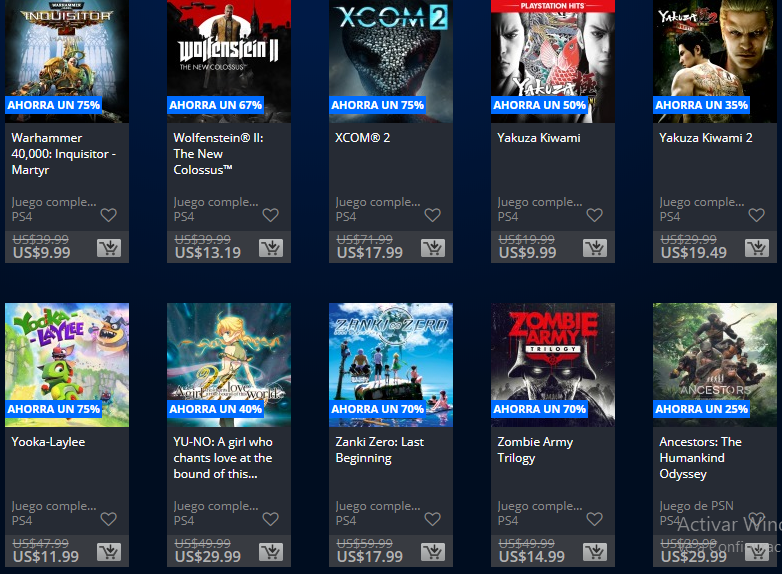Add Warhammer 40,000 Inquisitor Martyr to cart
The height and width of the screenshot is (574, 782).
point(109,248)
